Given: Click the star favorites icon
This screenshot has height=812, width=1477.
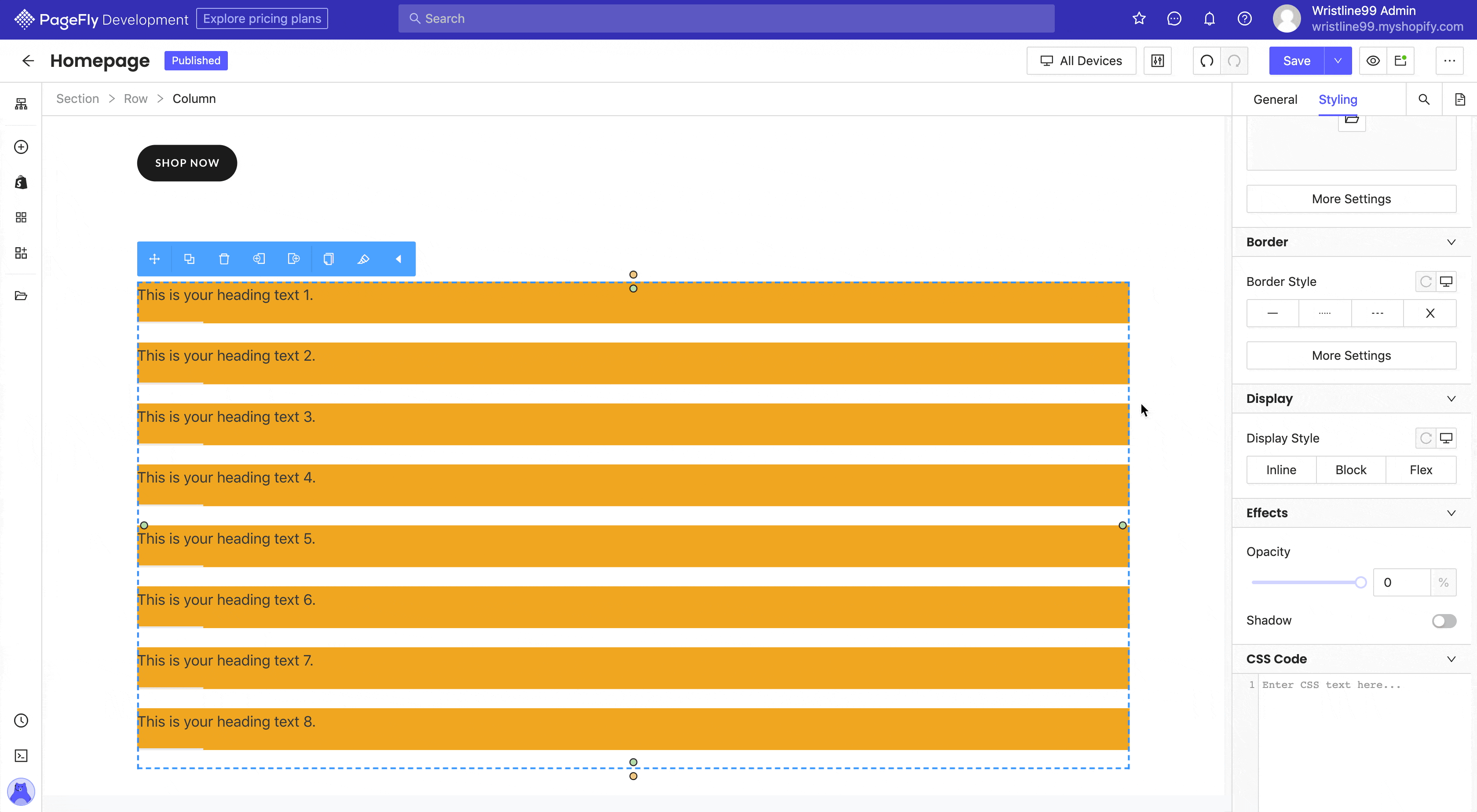Looking at the screenshot, I should pos(1139,18).
